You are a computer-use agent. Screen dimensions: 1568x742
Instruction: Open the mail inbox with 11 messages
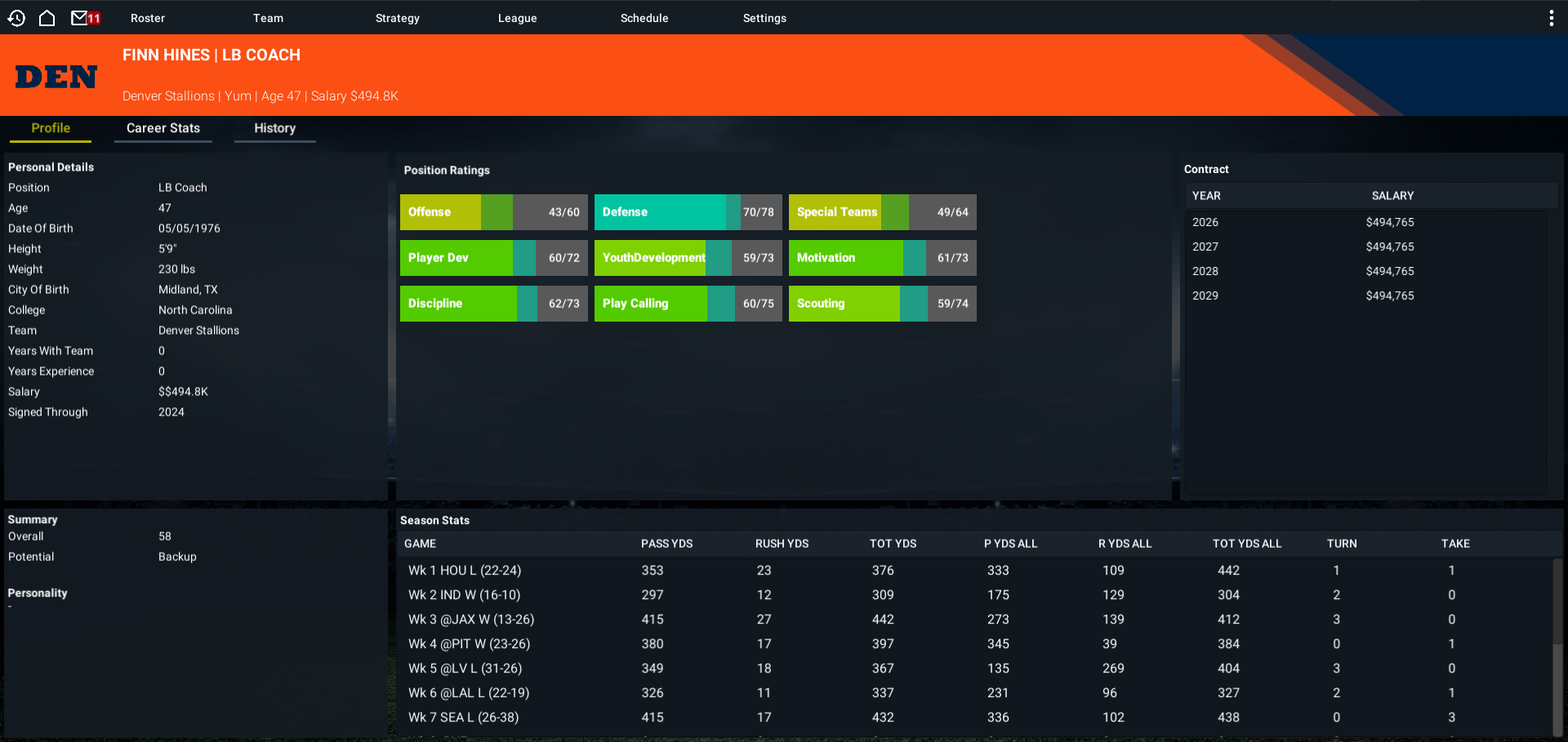pyautogui.click(x=85, y=18)
